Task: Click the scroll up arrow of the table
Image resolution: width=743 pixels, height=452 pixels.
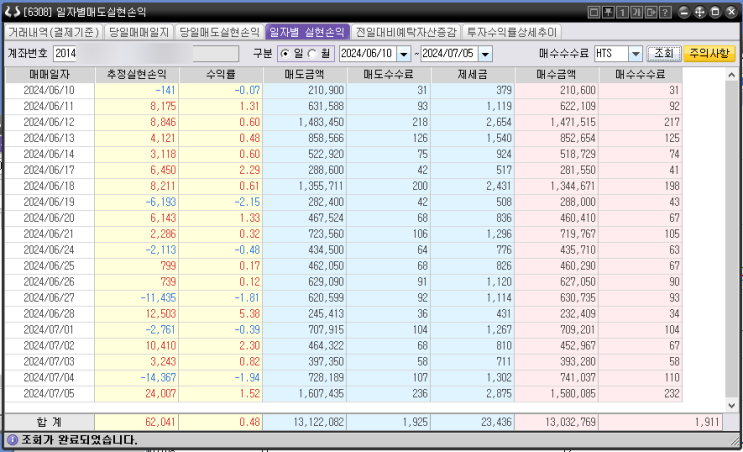Action: tap(732, 75)
